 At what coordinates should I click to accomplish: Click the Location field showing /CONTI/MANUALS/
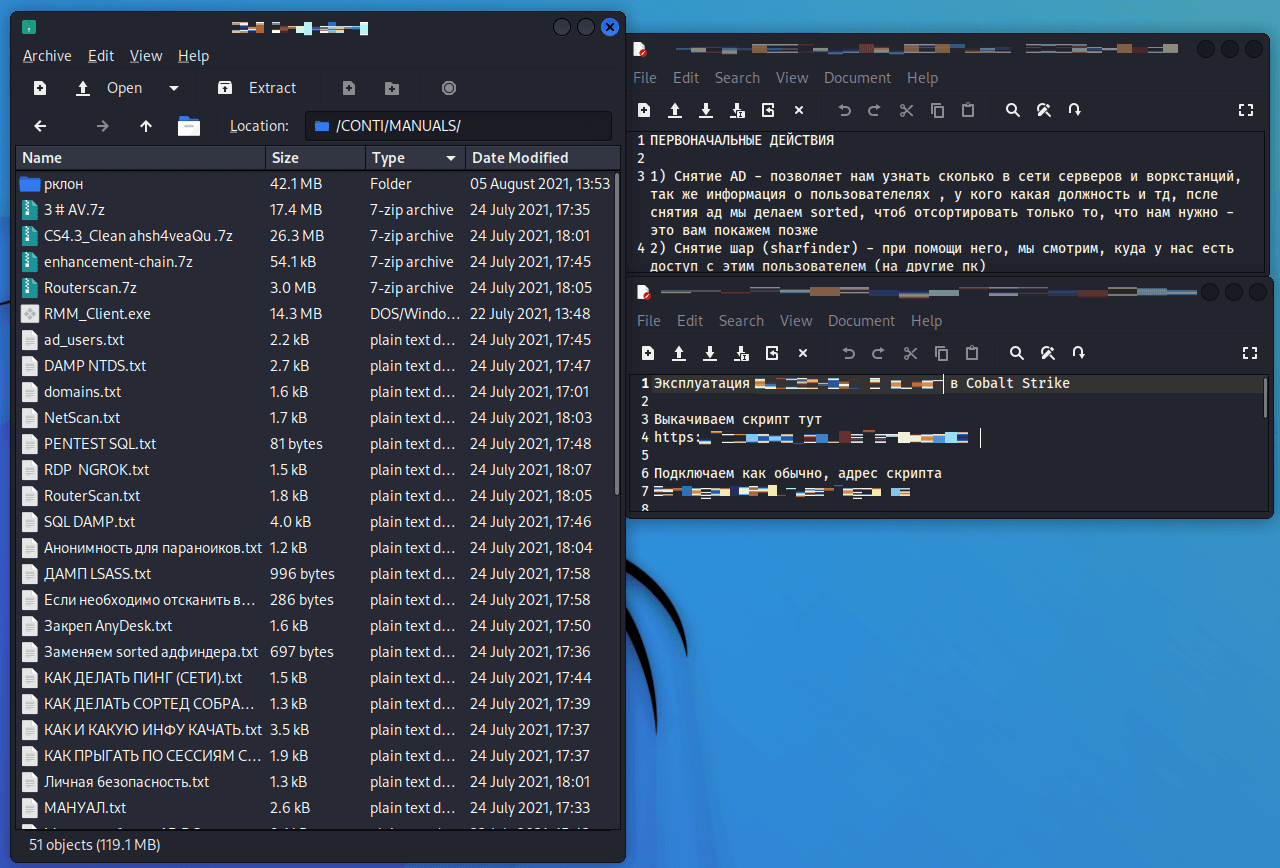(460, 126)
